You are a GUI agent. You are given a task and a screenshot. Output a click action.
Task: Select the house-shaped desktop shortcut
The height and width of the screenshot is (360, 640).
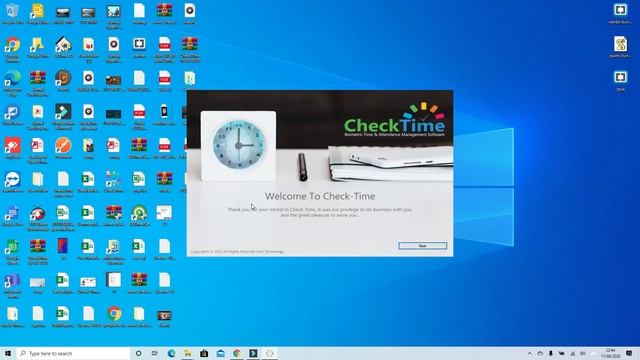click(x=63, y=45)
